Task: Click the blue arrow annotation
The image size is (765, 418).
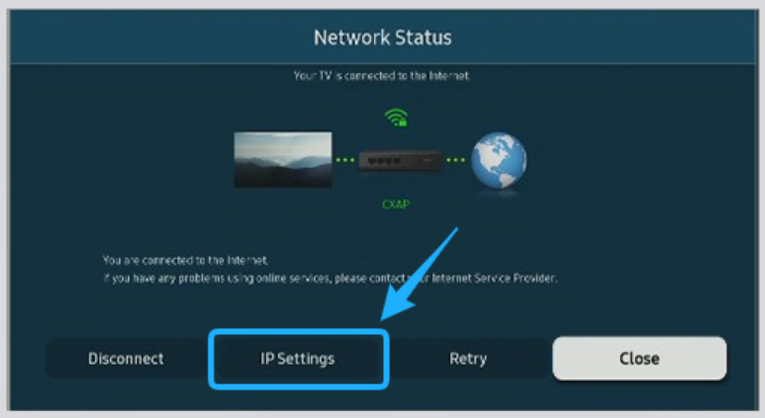Action: [420, 274]
